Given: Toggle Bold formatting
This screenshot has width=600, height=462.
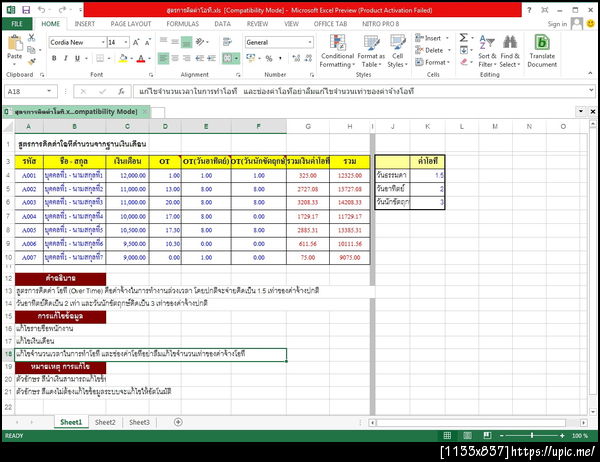Looking at the screenshot, I should (54, 58).
